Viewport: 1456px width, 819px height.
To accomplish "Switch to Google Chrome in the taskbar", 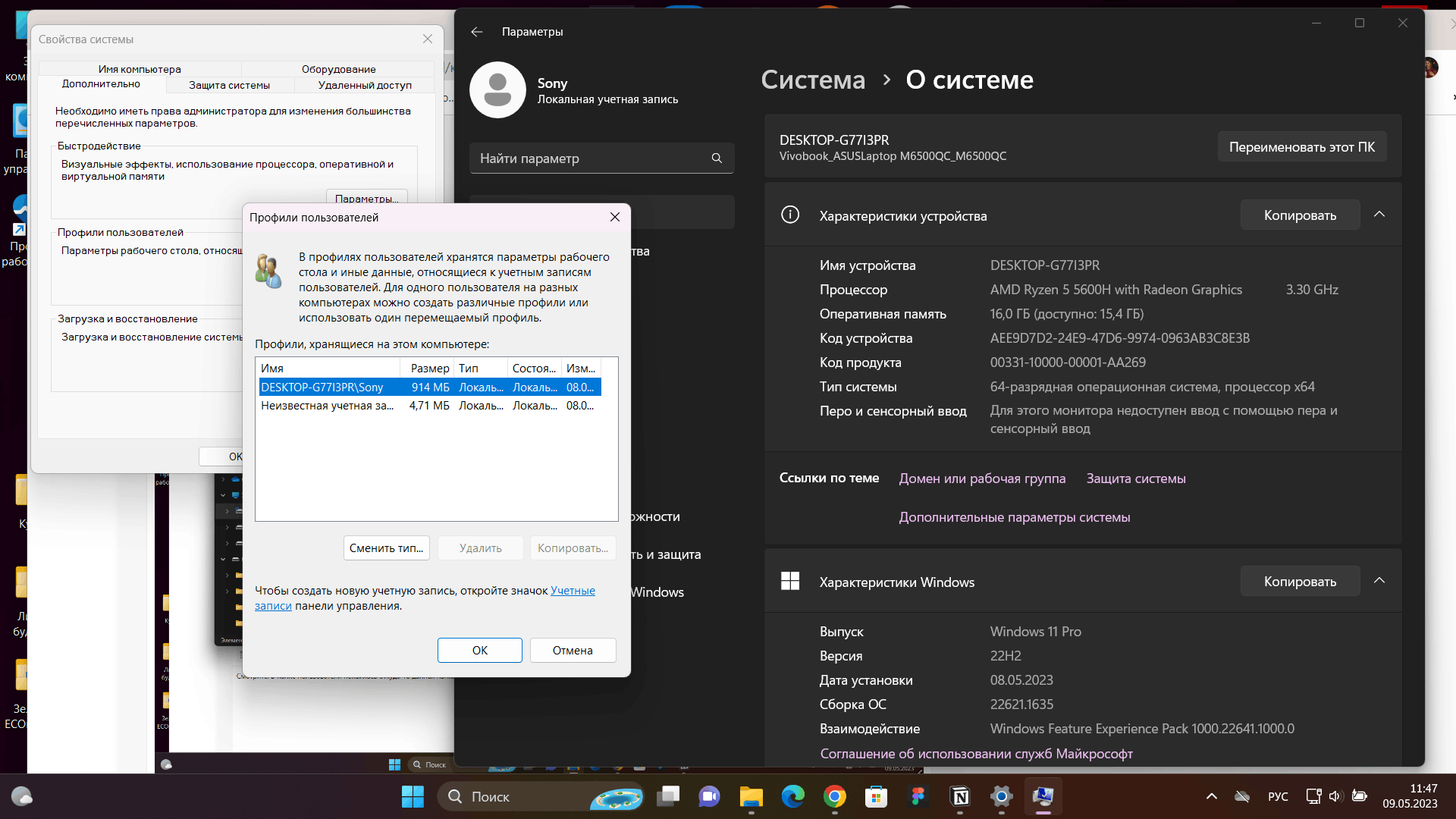I will click(835, 797).
